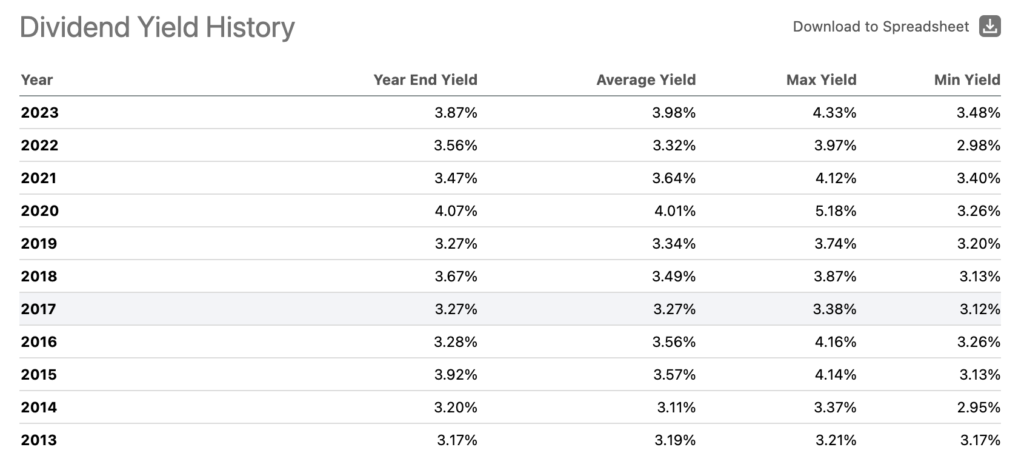Click the Min Yield column header
The image size is (1024, 467).
pyautogui.click(x=967, y=80)
